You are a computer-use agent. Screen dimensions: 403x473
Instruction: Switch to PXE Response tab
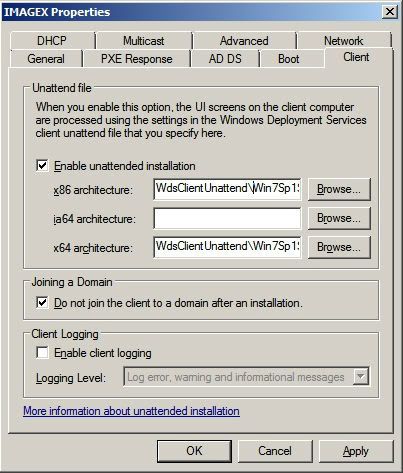click(x=137, y=59)
